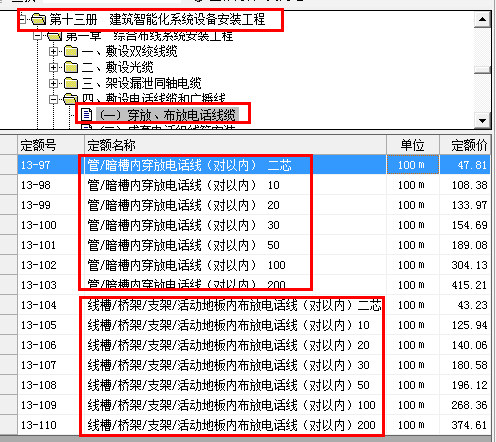Image resolution: width=496 pixels, height=442 pixels.
Task: Select quota number 13-102
Action: 38,265
